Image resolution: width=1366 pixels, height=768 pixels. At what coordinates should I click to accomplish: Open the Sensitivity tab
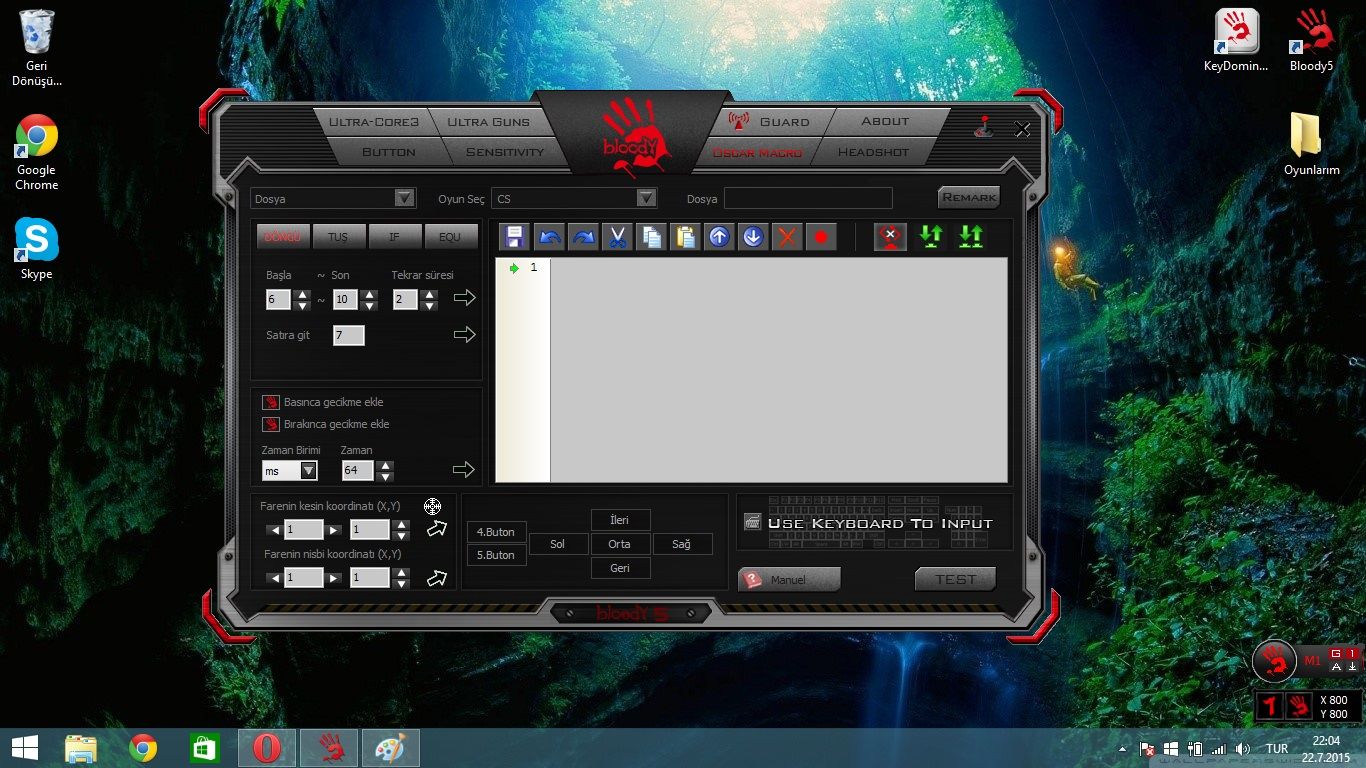tap(505, 152)
